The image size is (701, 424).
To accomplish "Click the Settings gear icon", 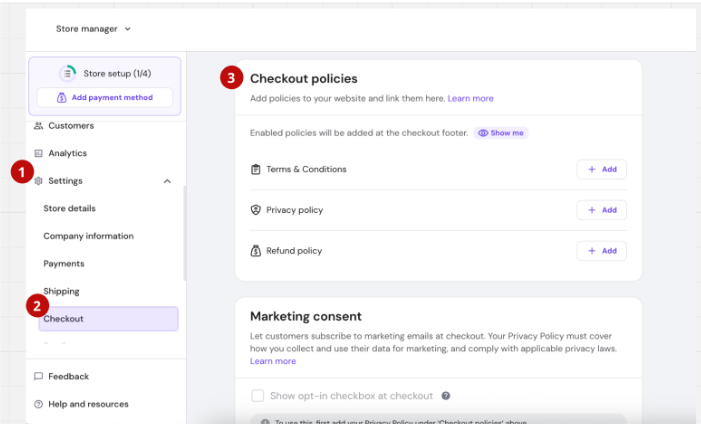I will pyautogui.click(x=39, y=181).
